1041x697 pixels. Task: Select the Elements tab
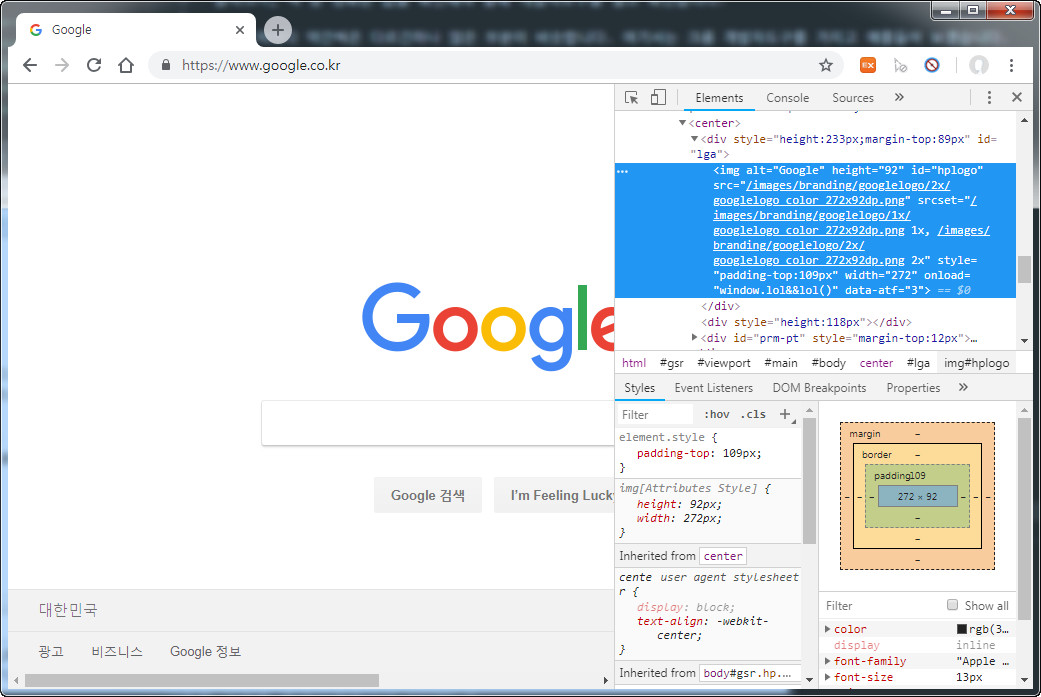click(x=719, y=98)
